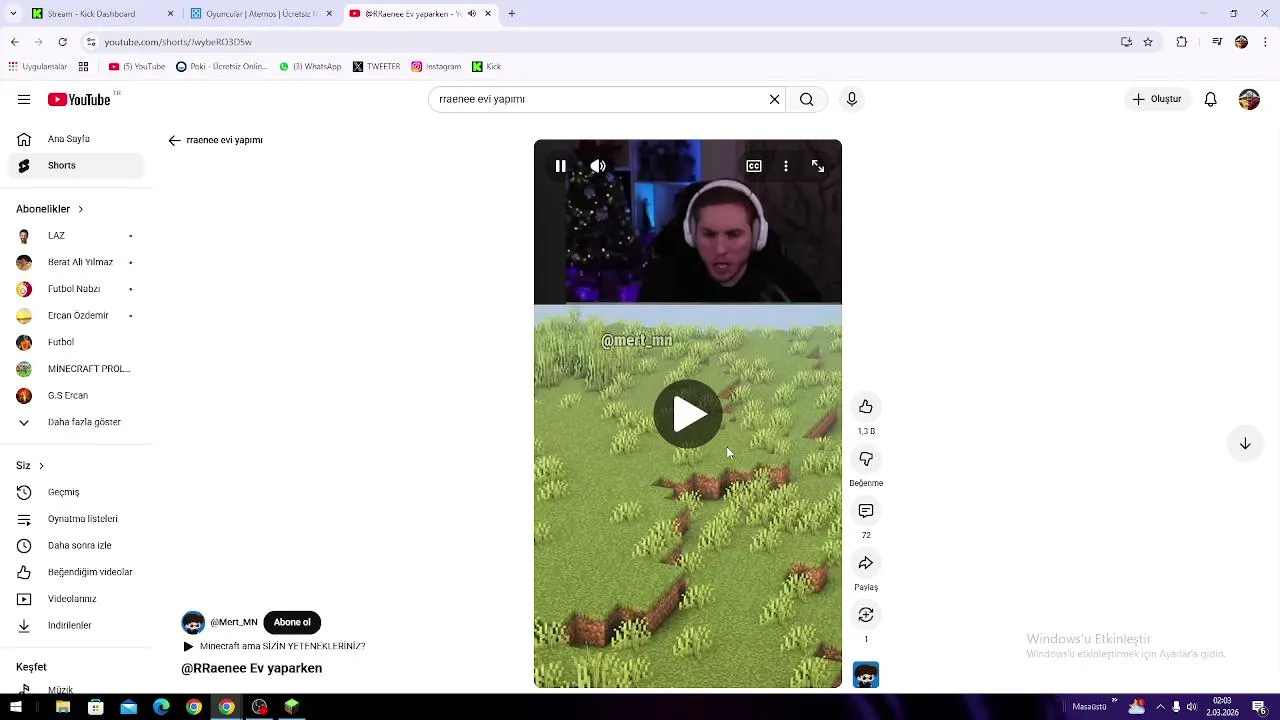Open Videolarınız page
Image resolution: width=1280 pixels, height=720 pixels.
click(x=76, y=599)
